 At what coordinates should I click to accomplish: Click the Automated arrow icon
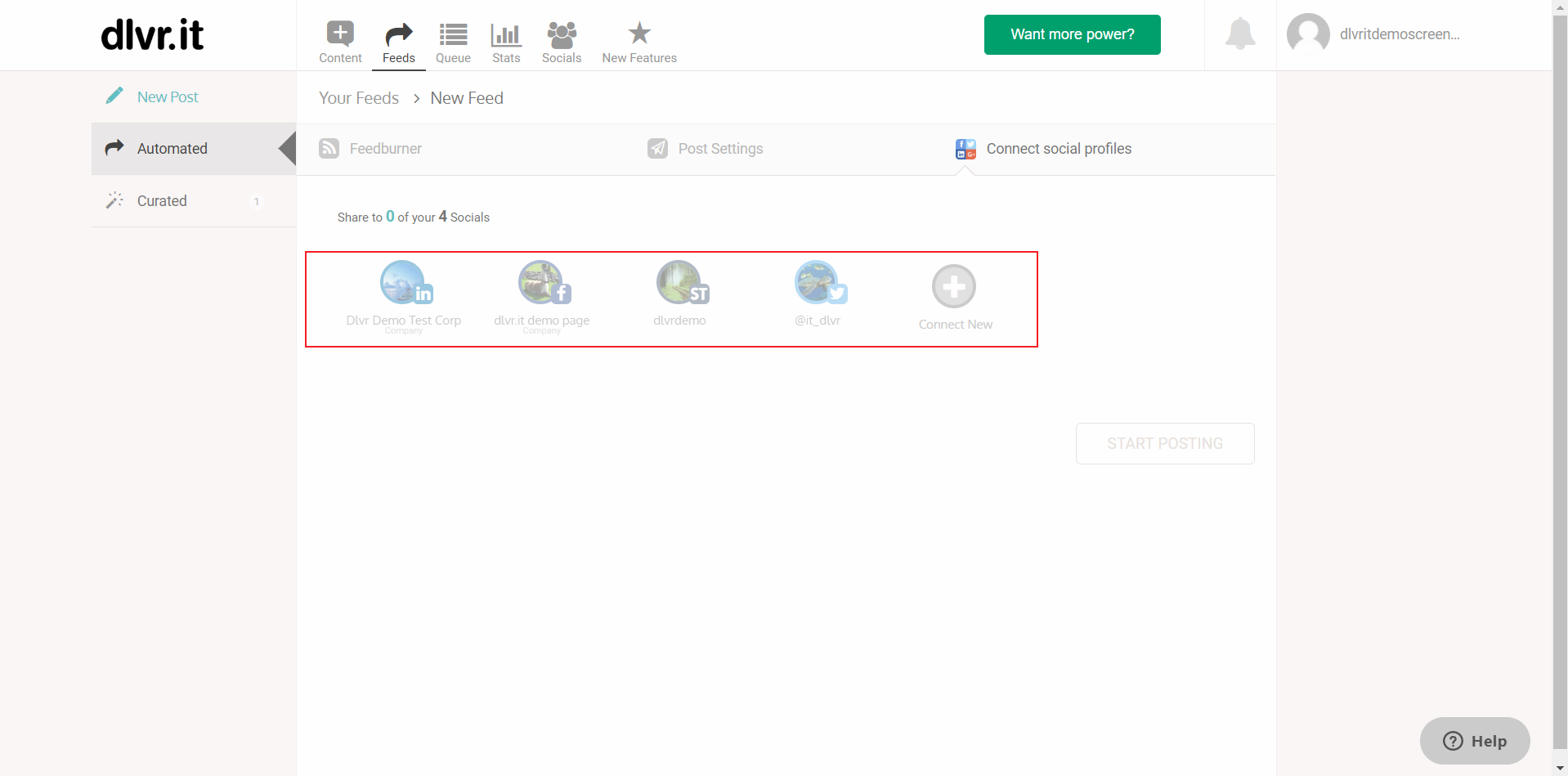pos(114,147)
